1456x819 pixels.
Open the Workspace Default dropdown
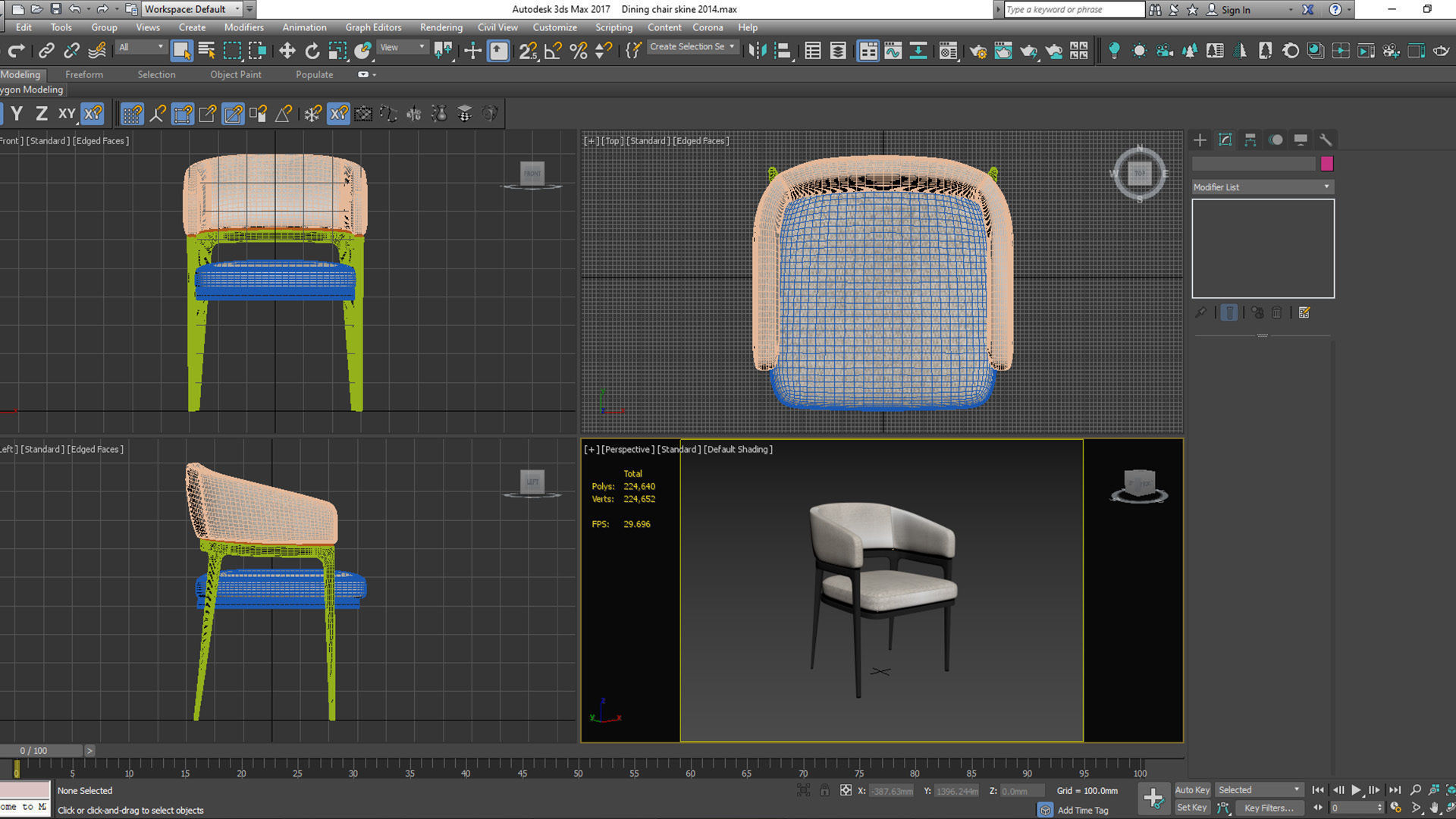pyautogui.click(x=193, y=9)
